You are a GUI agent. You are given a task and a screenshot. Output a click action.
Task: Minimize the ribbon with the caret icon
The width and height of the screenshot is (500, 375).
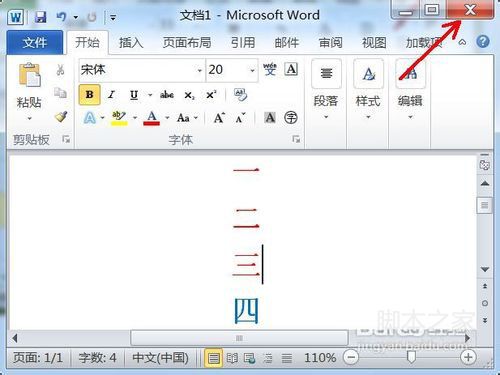click(x=462, y=42)
